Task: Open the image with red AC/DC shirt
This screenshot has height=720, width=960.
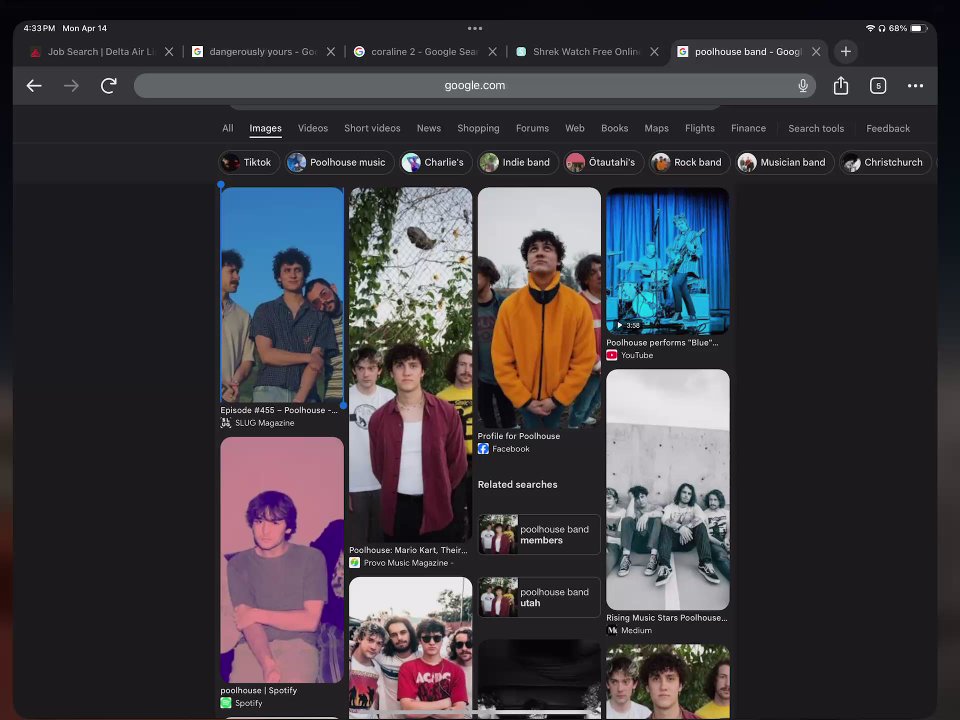Action: (x=410, y=648)
